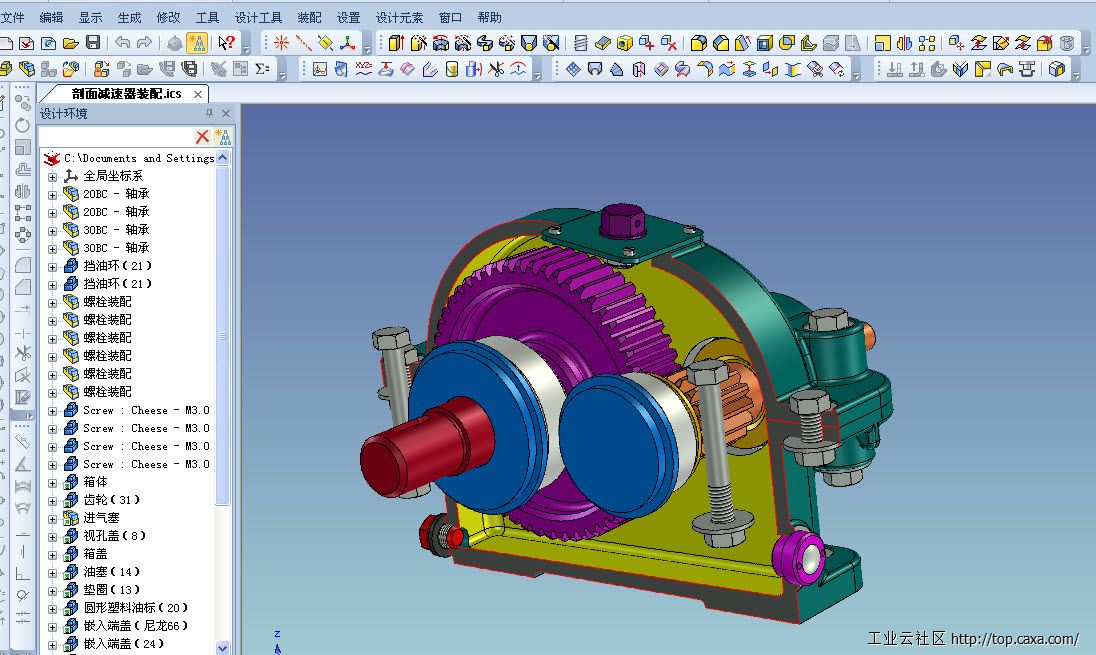
Task: Toggle the highlighted design tree display button
Action: pyautogui.click(x=198, y=43)
